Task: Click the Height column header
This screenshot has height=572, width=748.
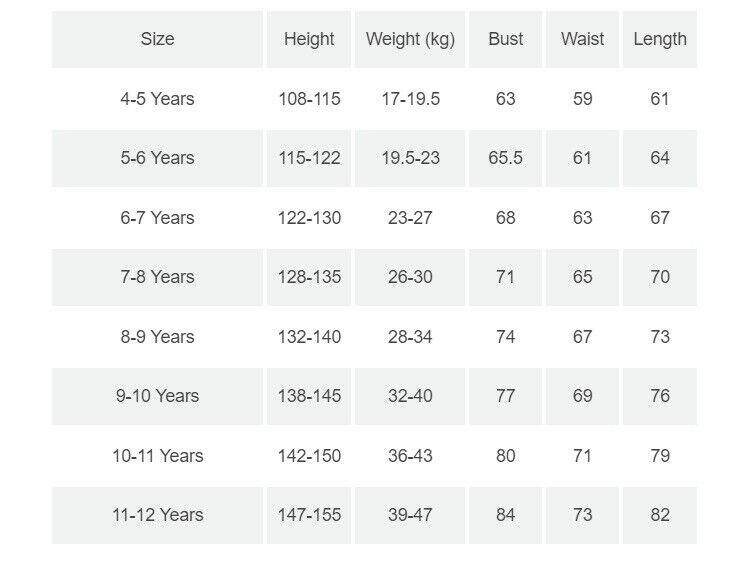Action: (x=309, y=39)
